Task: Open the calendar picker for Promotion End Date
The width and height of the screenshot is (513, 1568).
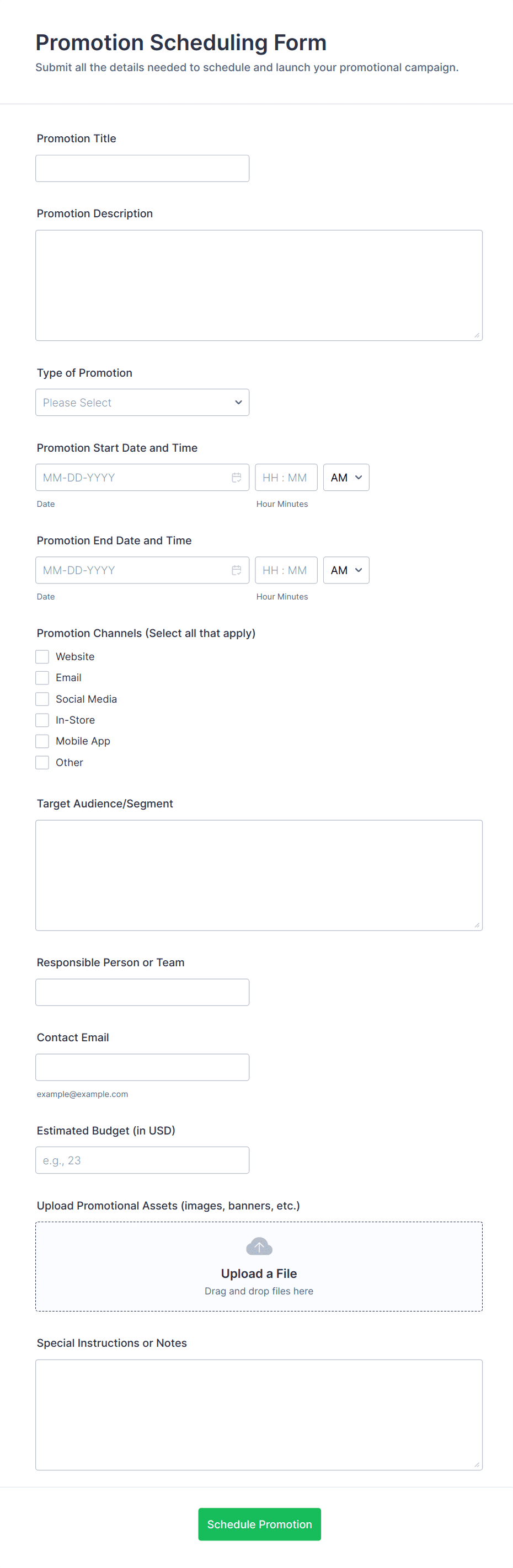Action: 237,570
